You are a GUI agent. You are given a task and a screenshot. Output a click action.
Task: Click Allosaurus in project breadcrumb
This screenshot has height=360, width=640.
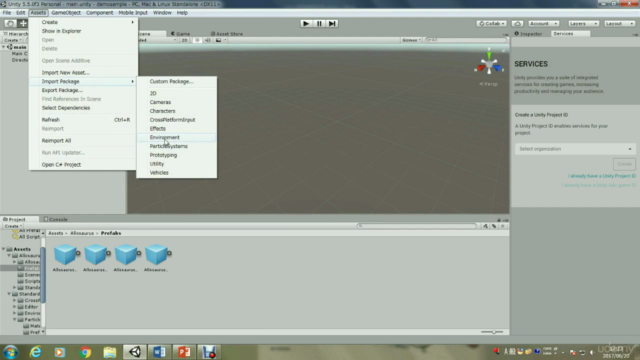click(x=82, y=233)
